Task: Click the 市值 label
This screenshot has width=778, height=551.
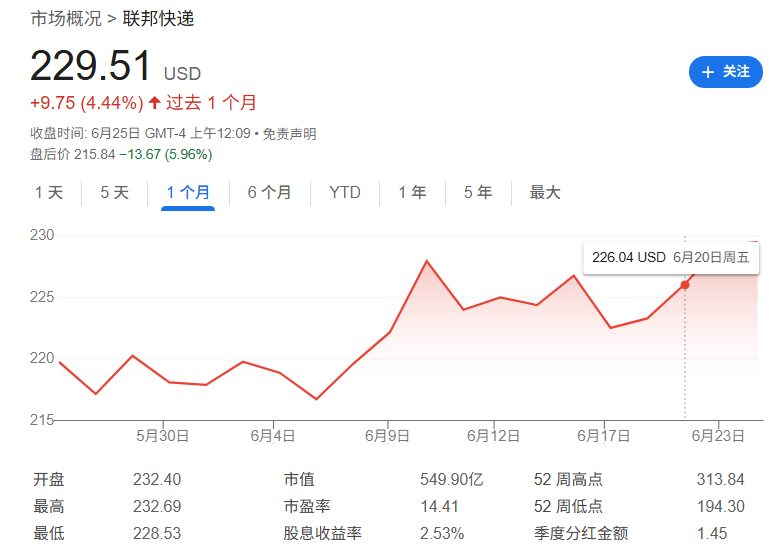Action: tap(299, 480)
